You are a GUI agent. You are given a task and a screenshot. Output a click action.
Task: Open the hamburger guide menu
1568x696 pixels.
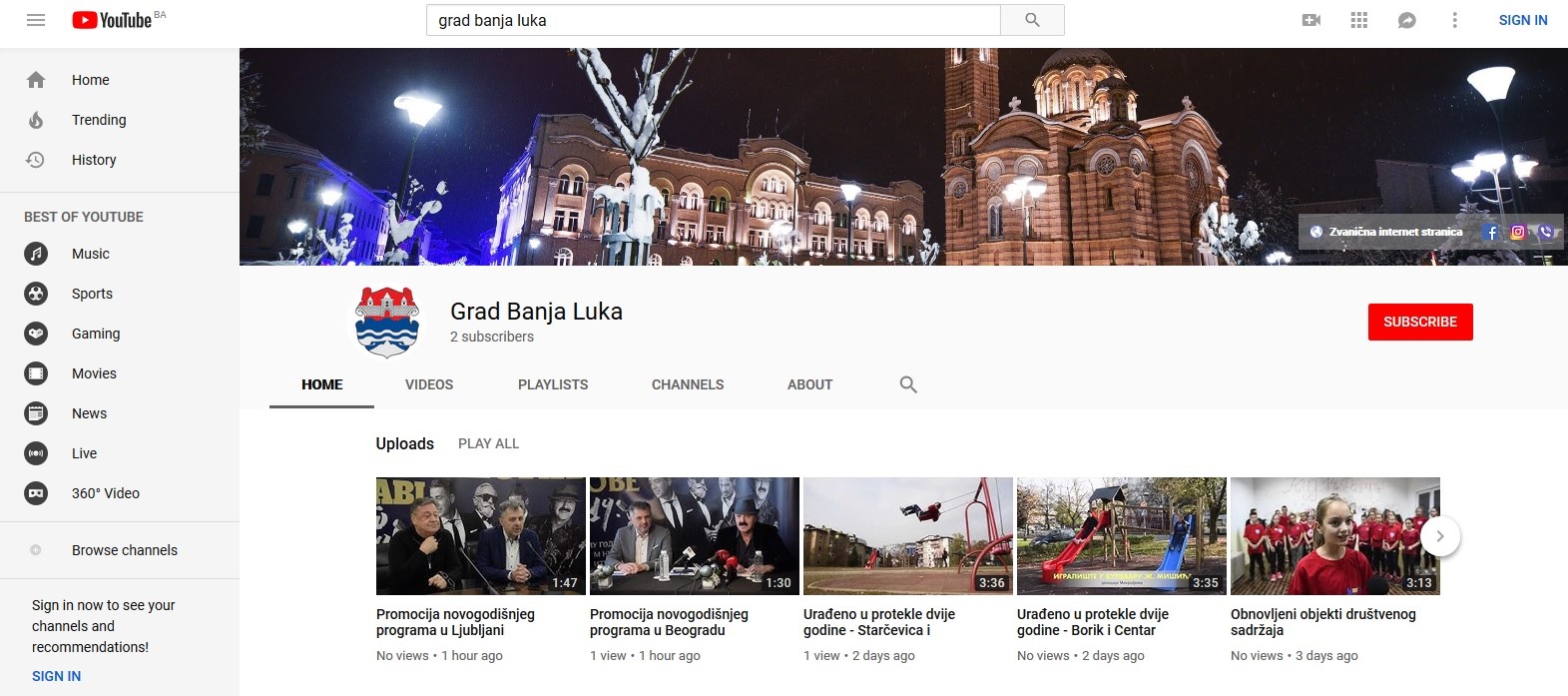(36, 20)
